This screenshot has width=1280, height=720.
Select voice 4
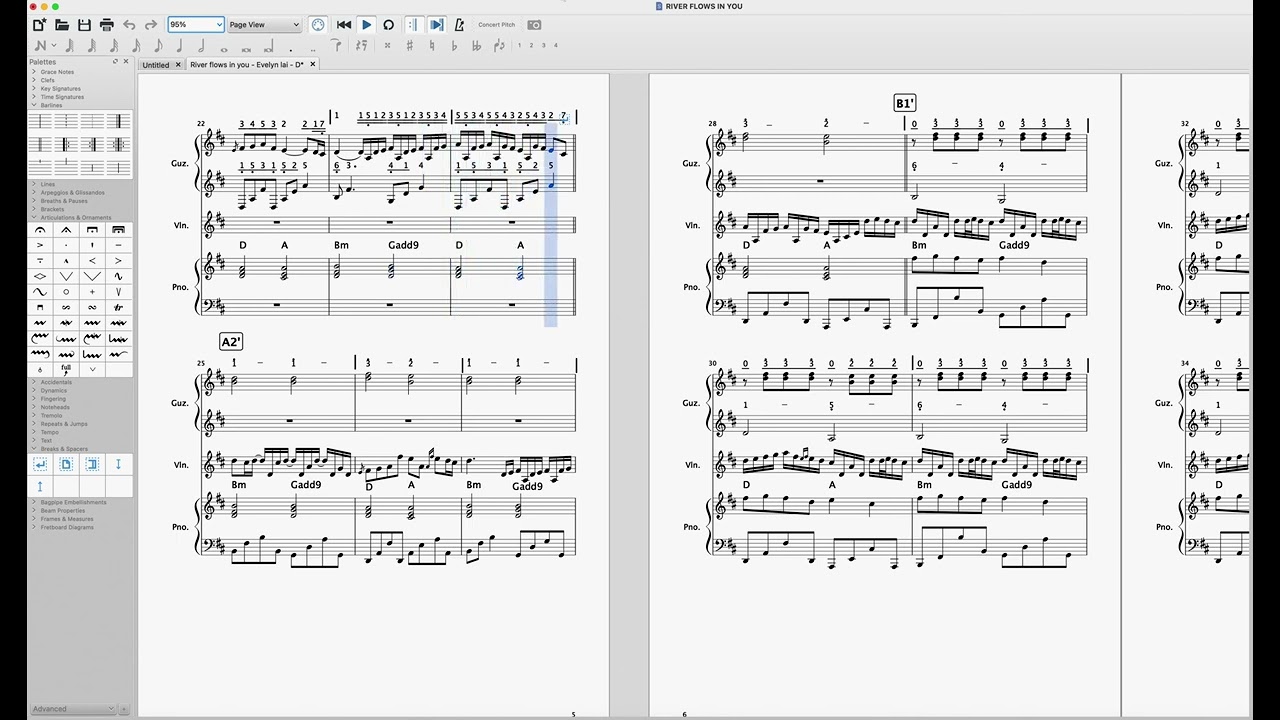coord(555,45)
